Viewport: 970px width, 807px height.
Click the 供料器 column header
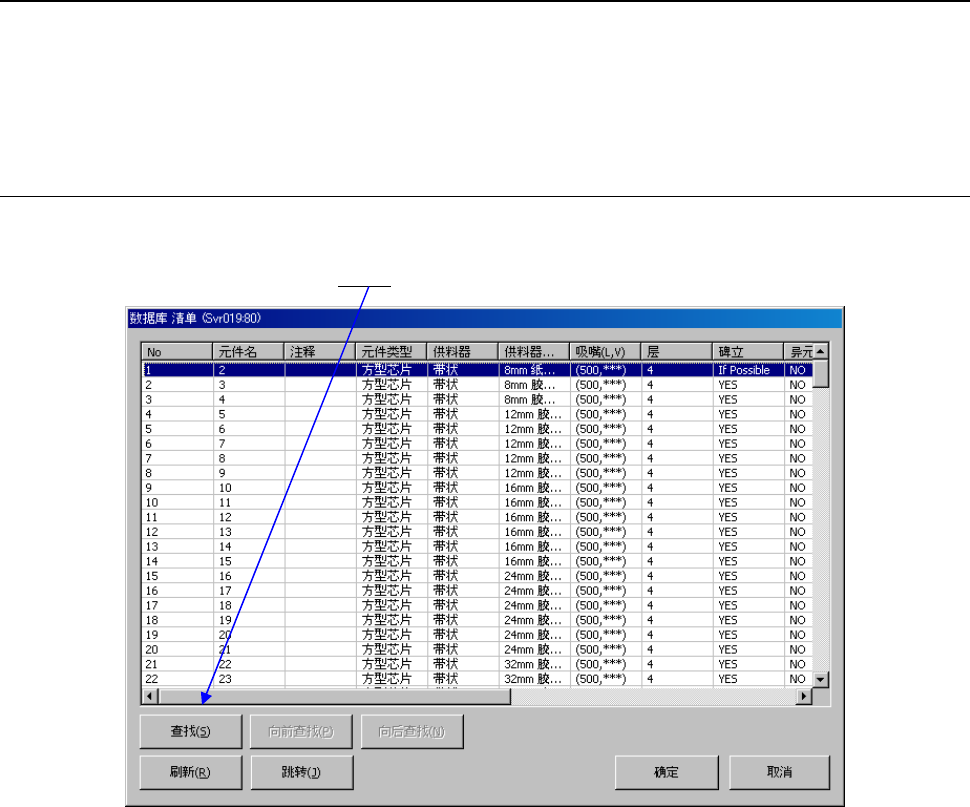point(462,352)
